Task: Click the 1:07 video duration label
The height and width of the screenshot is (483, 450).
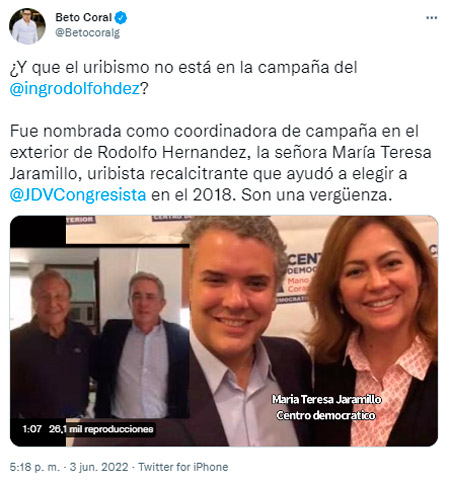Action: (x=32, y=429)
